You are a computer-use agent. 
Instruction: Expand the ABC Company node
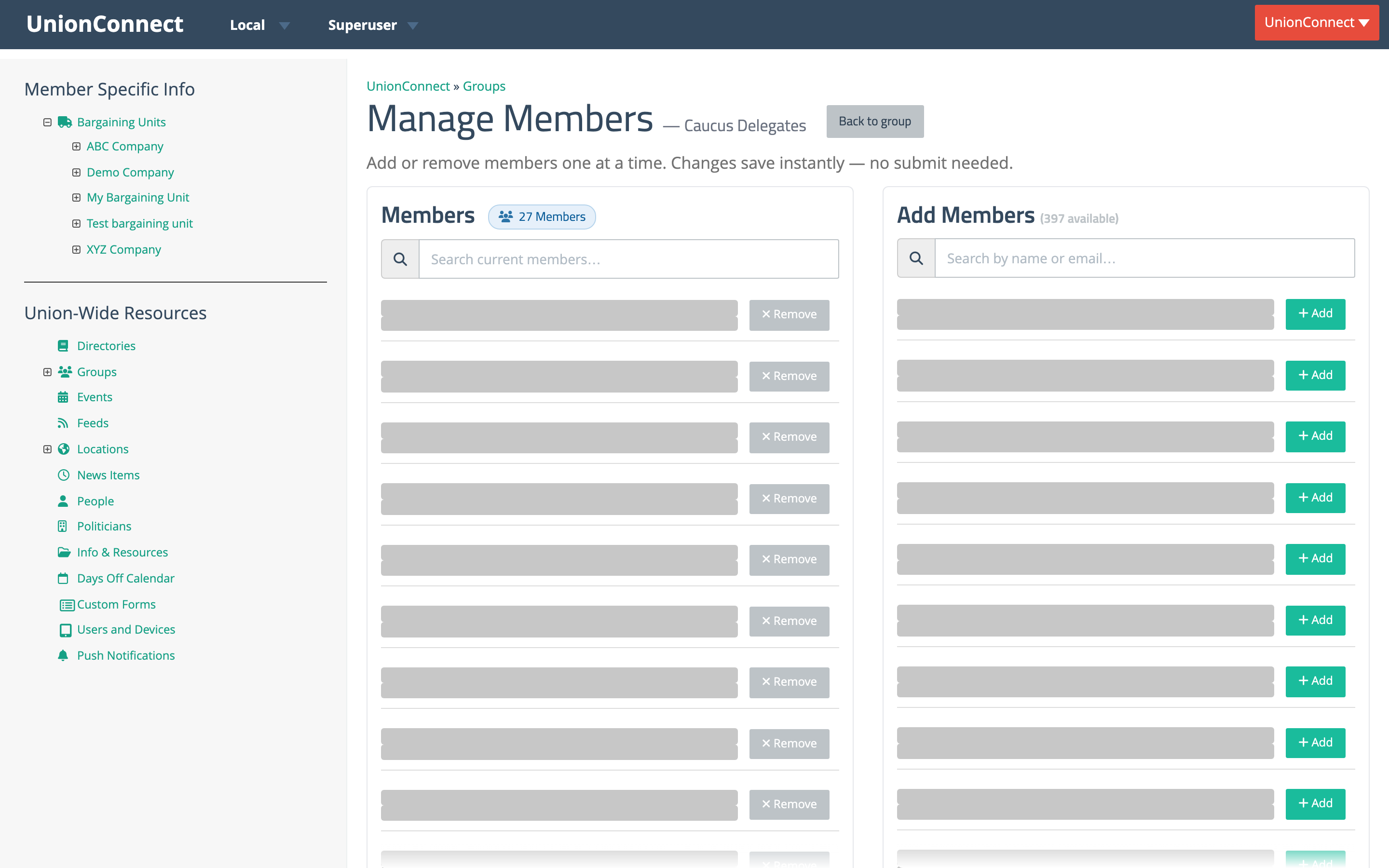(76, 147)
